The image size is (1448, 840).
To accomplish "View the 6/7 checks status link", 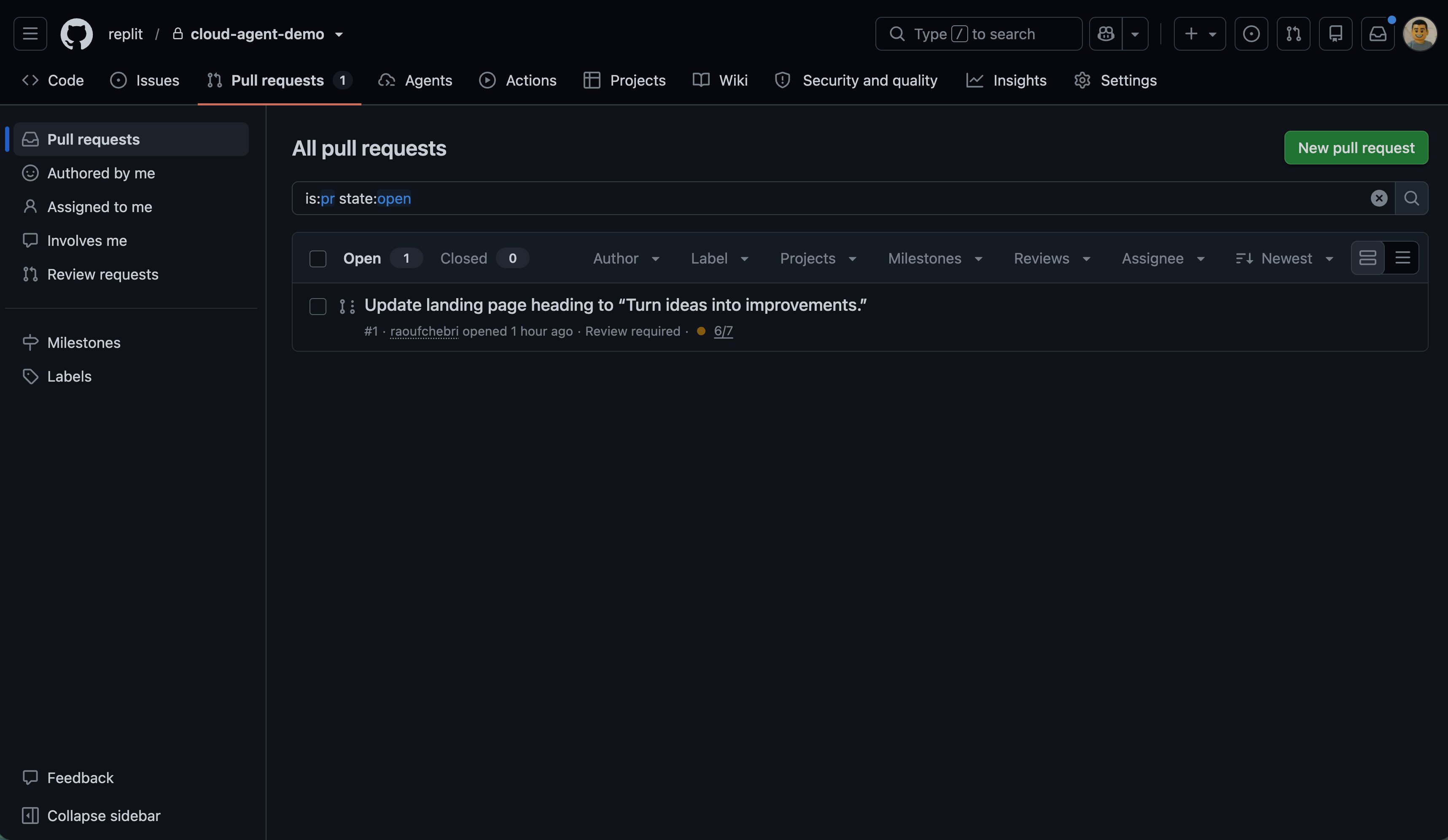I will pos(723,331).
